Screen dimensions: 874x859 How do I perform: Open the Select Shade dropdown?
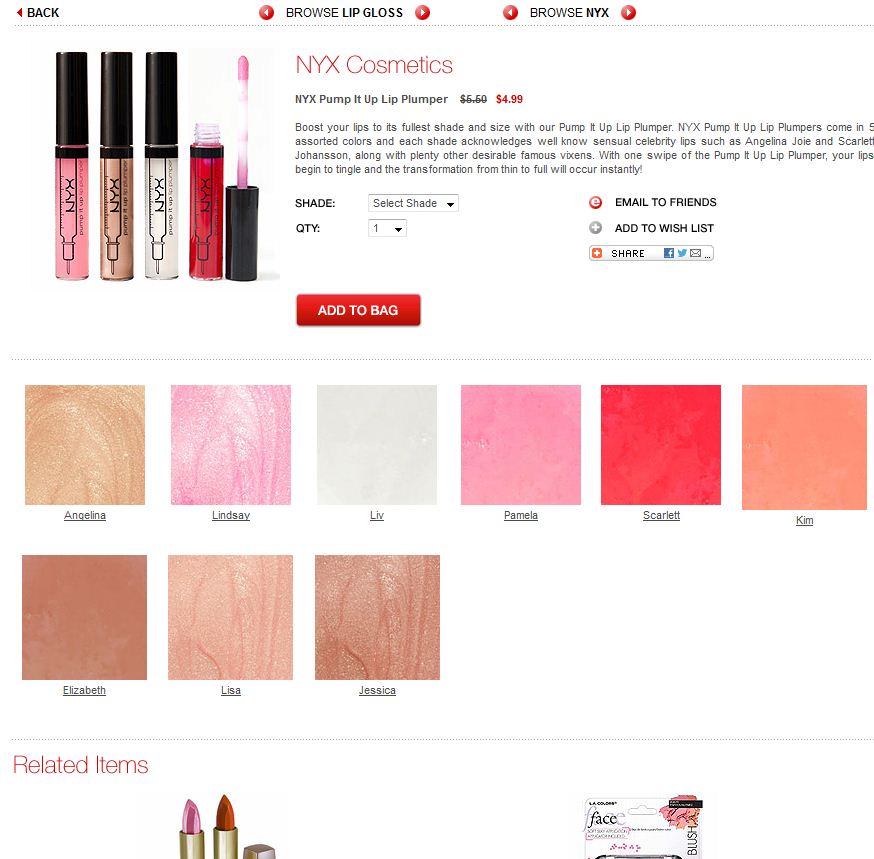tap(413, 203)
